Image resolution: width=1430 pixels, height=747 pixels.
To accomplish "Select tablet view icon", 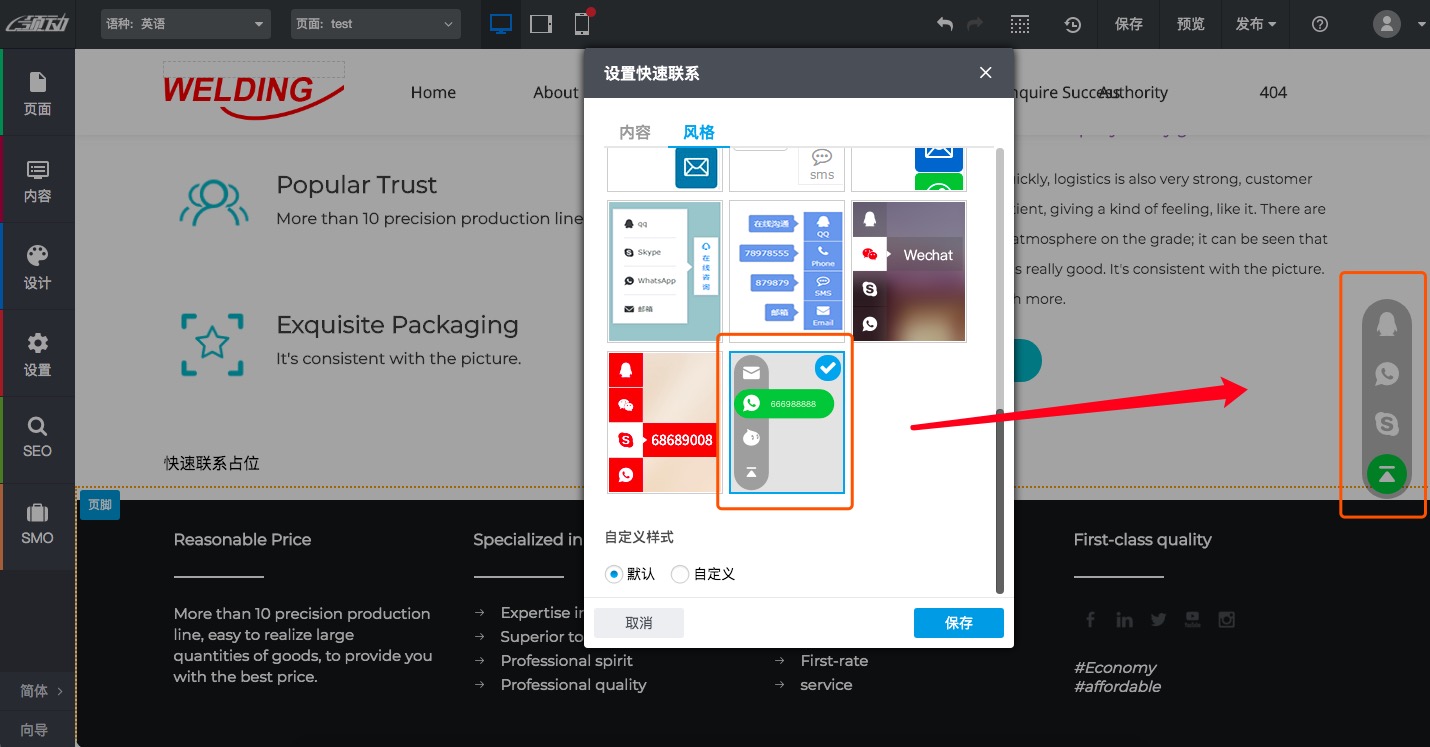I will (541, 24).
